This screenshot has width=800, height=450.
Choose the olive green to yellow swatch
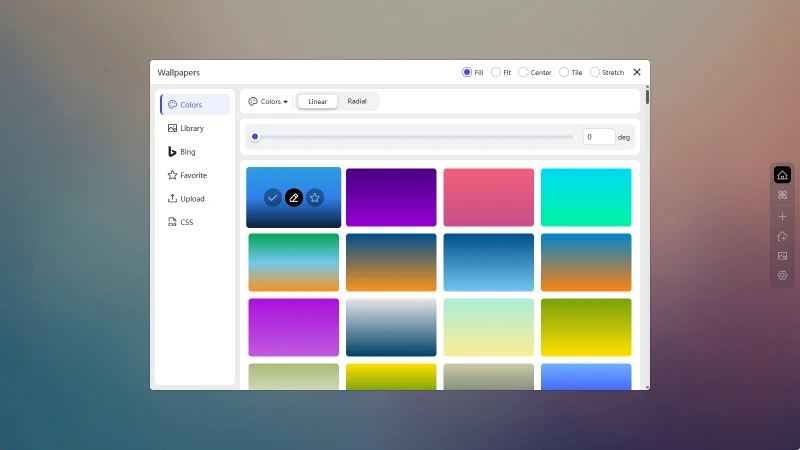[x=586, y=328]
